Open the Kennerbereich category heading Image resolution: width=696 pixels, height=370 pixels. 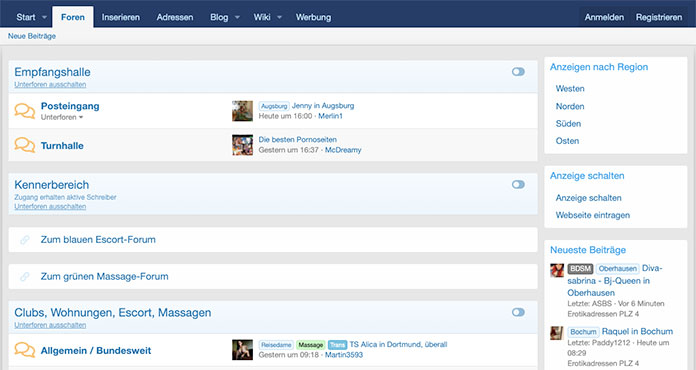51,185
